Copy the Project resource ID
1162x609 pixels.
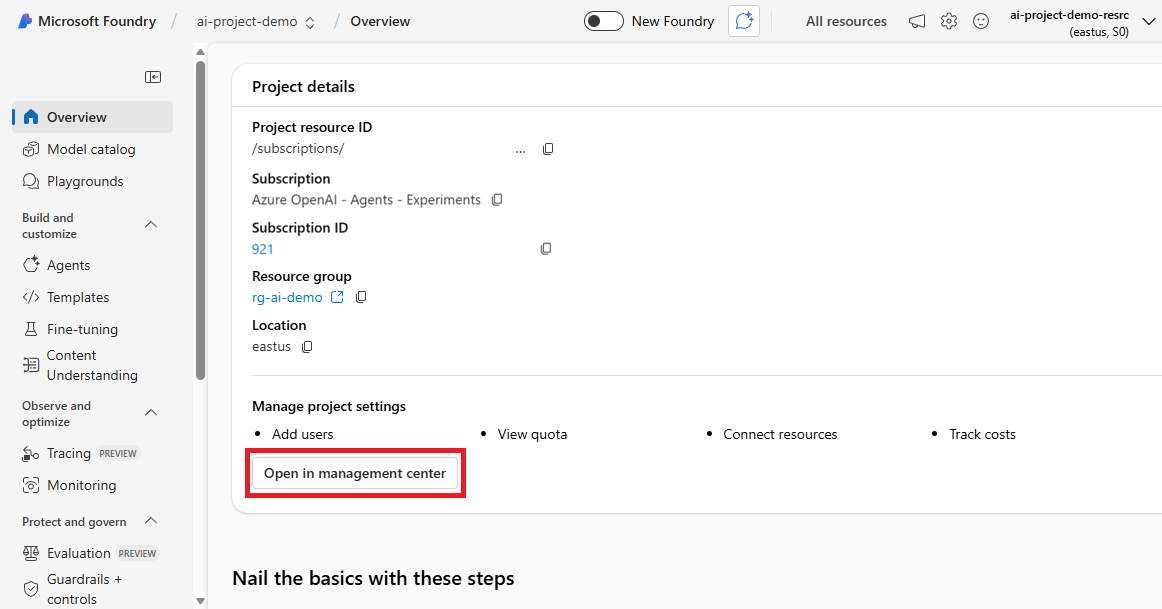coord(548,149)
